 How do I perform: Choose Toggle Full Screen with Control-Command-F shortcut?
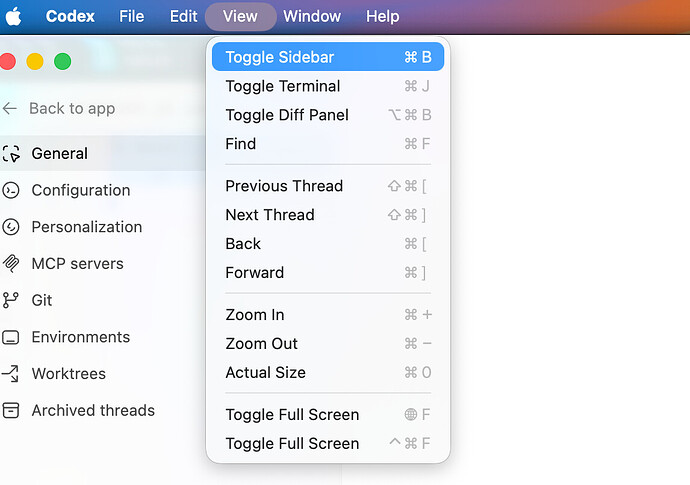click(x=328, y=444)
